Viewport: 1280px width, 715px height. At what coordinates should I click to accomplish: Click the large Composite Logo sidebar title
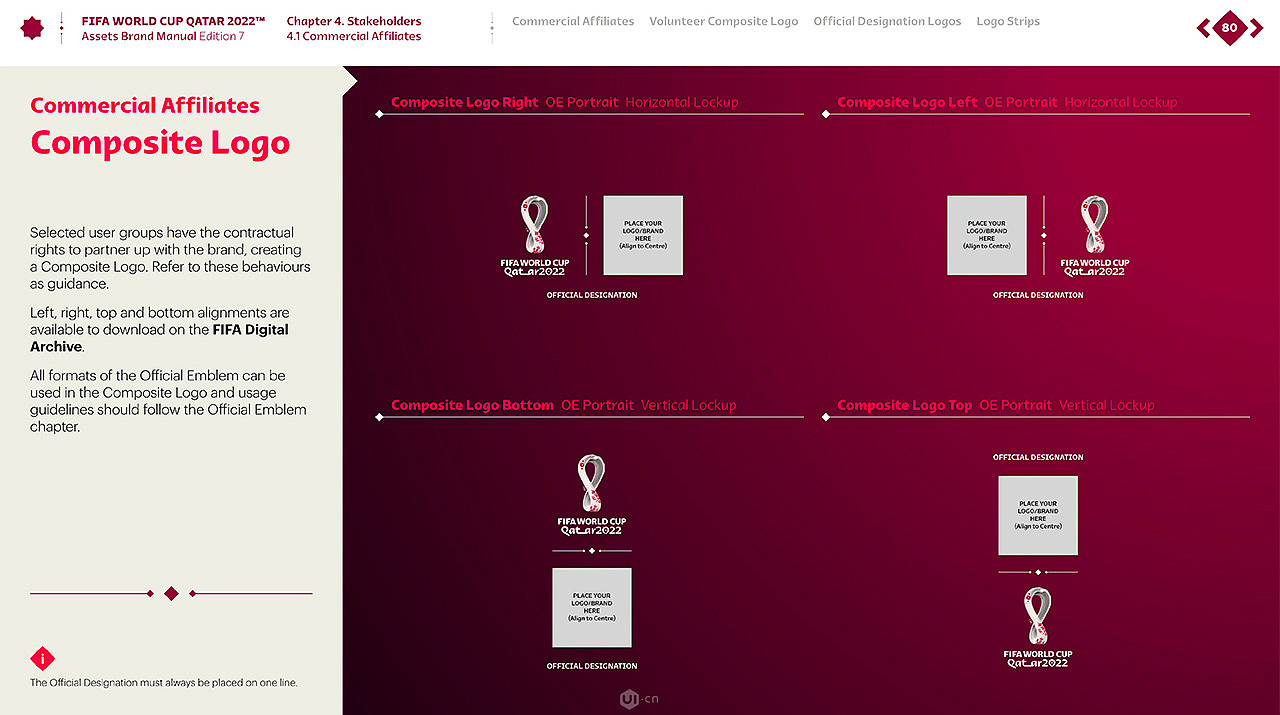click(160, 143)
